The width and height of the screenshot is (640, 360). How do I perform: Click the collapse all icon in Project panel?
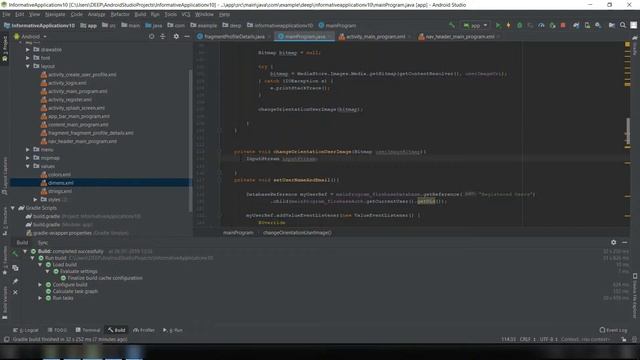tap(162, 36)
